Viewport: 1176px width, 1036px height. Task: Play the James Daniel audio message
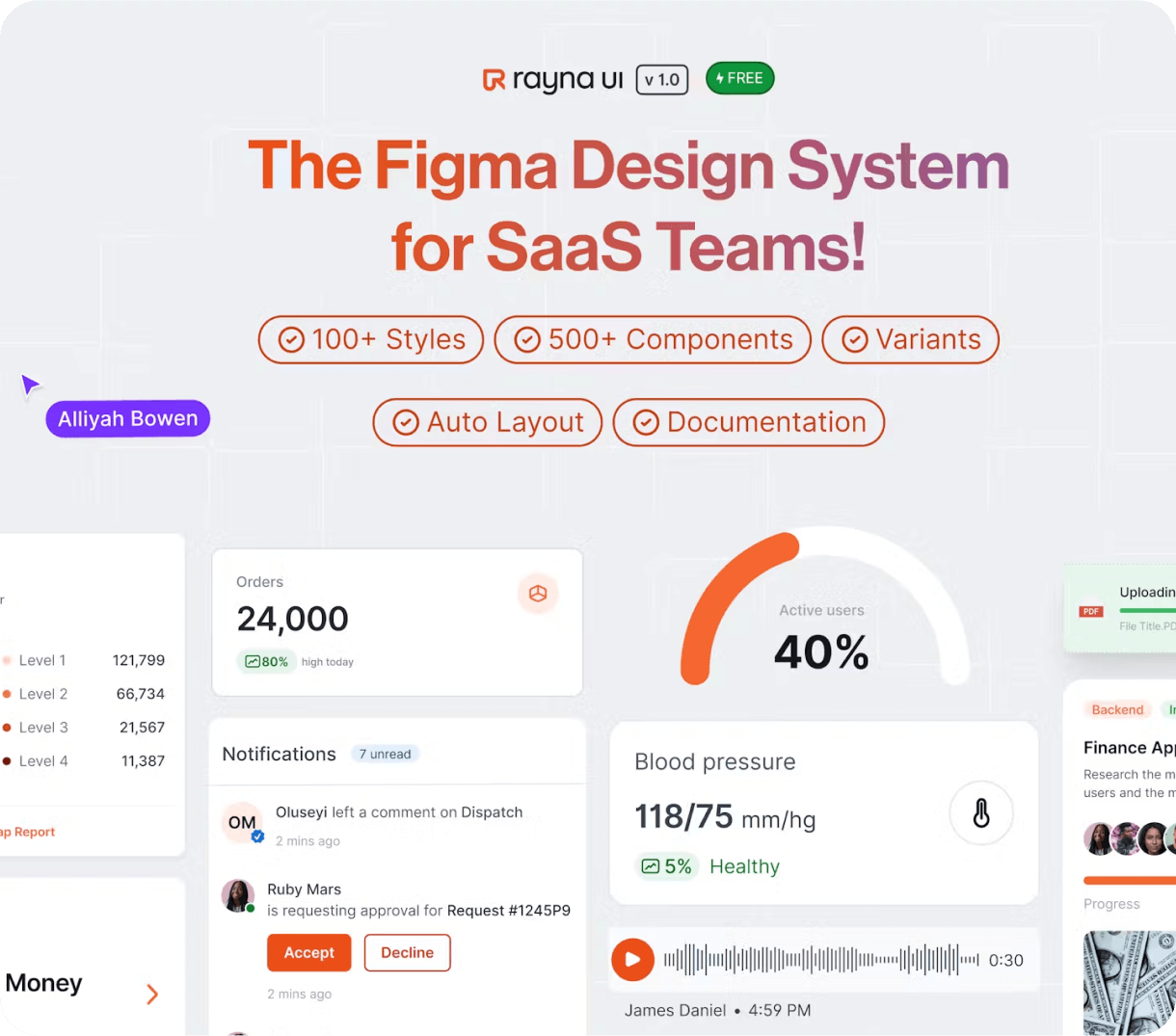point(632,960)
